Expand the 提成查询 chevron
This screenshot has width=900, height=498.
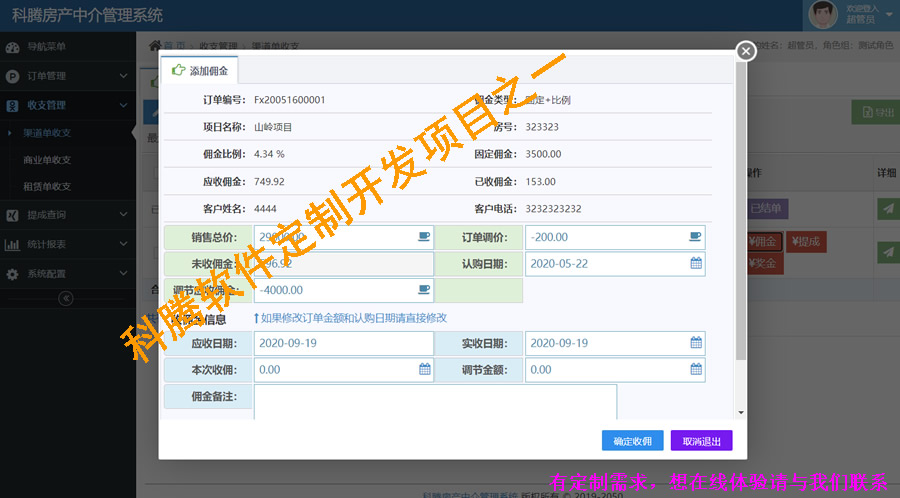123,215
